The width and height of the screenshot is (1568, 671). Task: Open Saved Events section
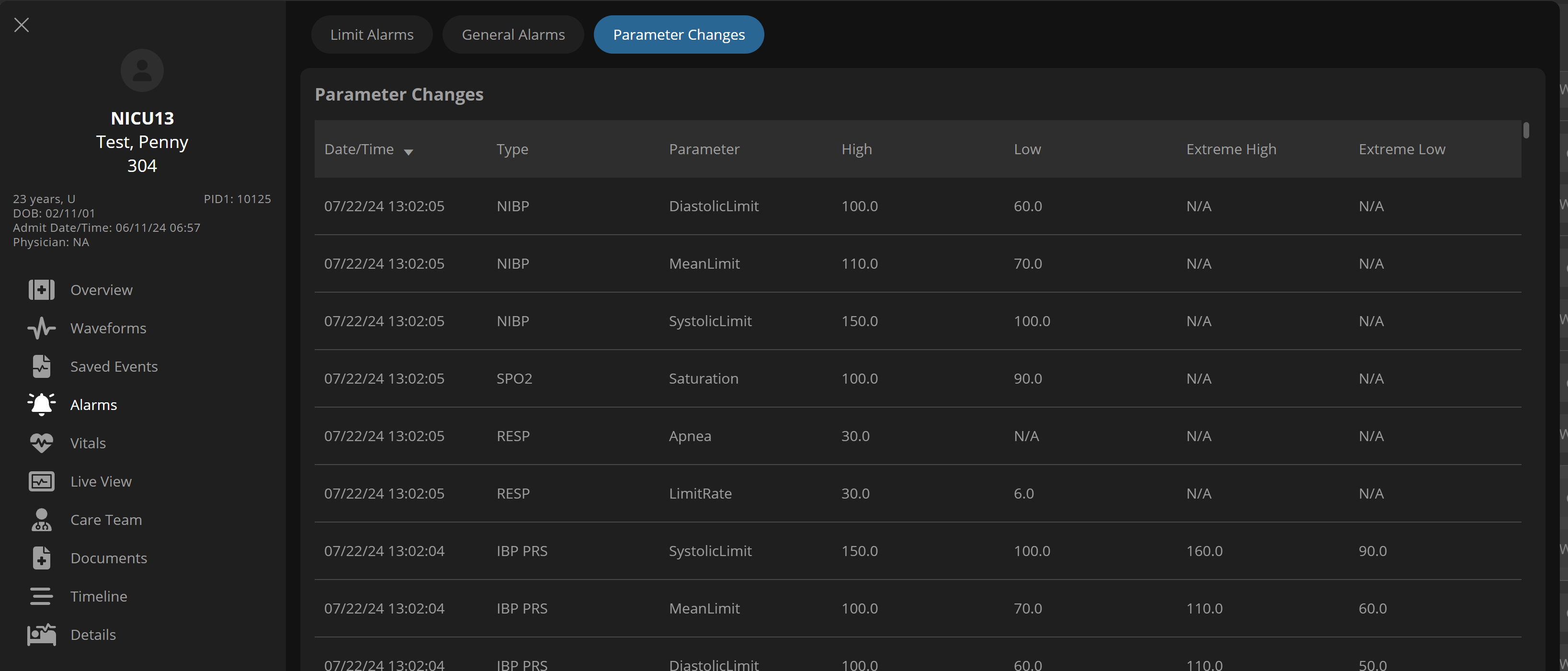click(x=114, y=366)
